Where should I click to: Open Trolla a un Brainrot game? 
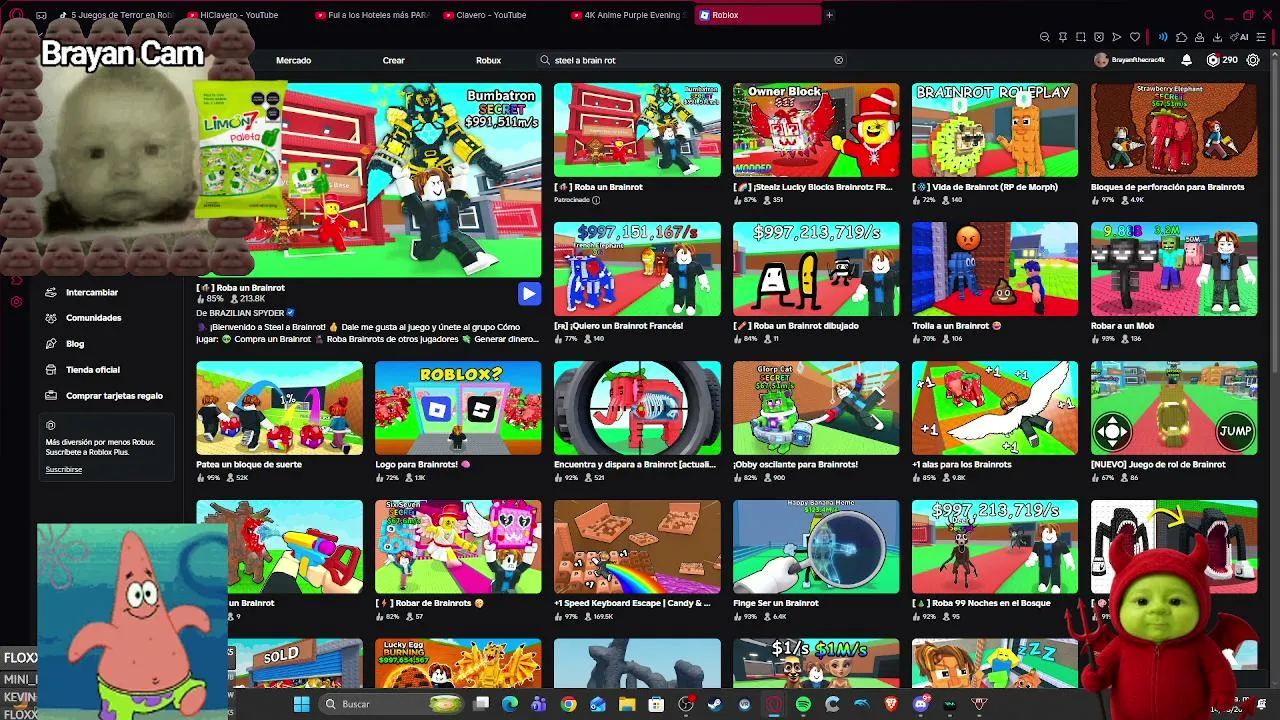click(995, 269)
